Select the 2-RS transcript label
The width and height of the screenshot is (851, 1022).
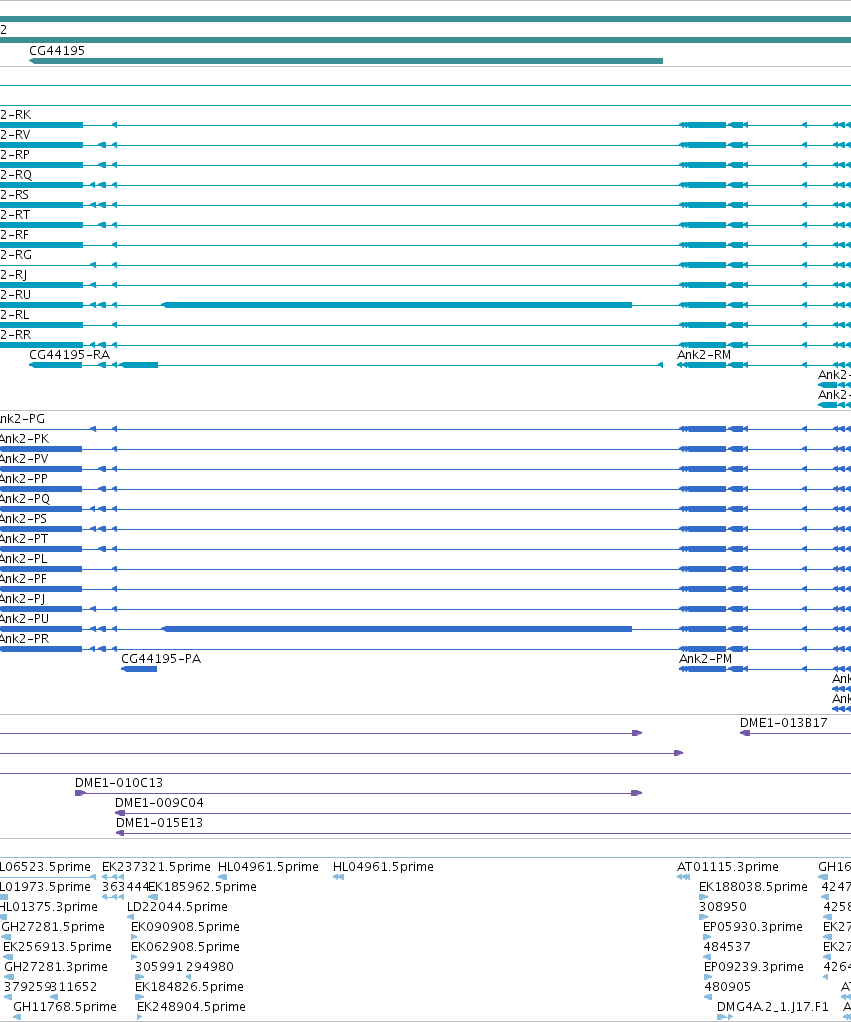[15, 195]
